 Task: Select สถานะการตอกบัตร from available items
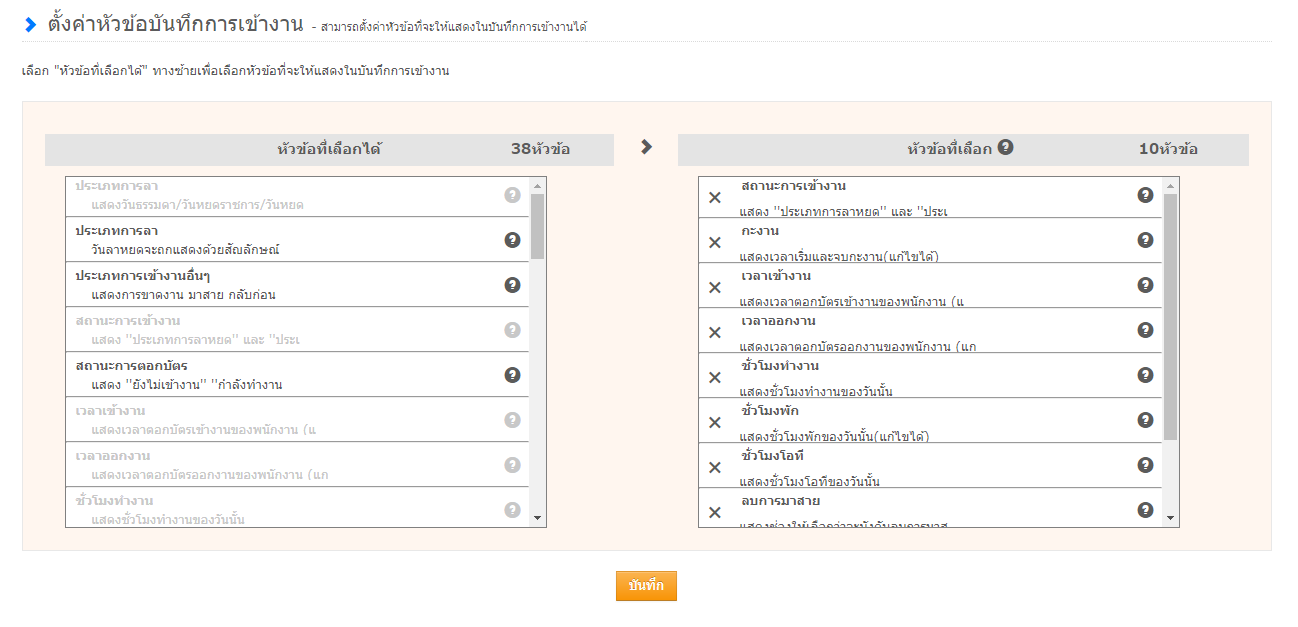[280, 375]
